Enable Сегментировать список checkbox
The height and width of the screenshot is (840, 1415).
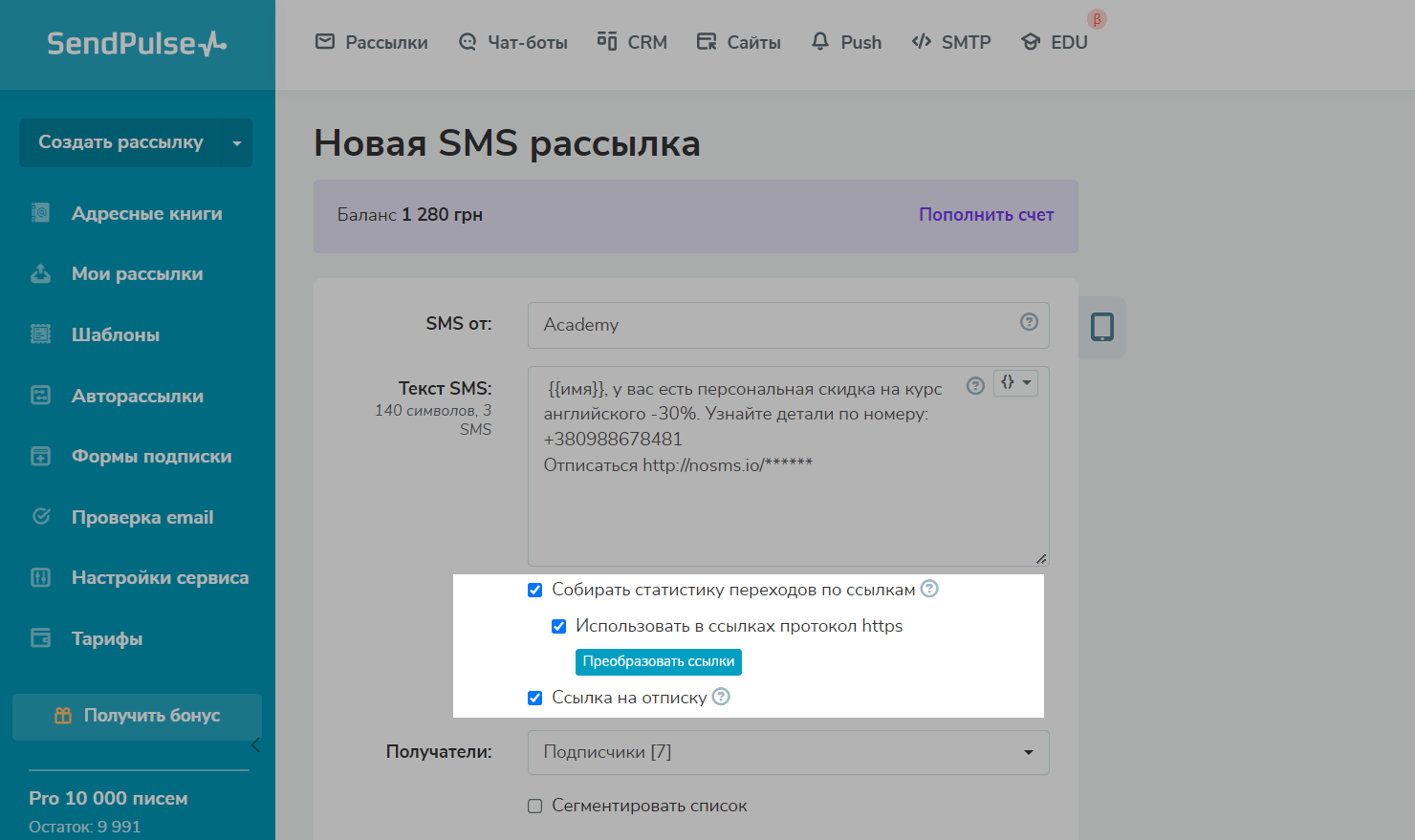click(535, 806)
